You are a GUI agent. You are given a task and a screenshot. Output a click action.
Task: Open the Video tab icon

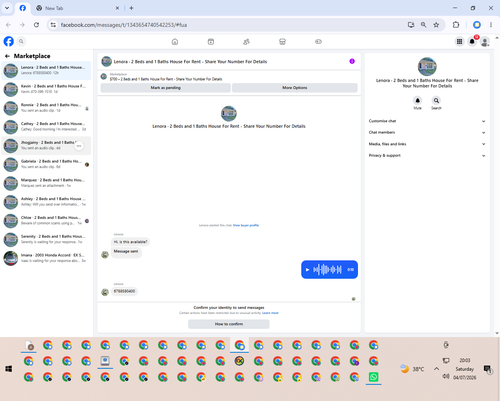point(211,42)
